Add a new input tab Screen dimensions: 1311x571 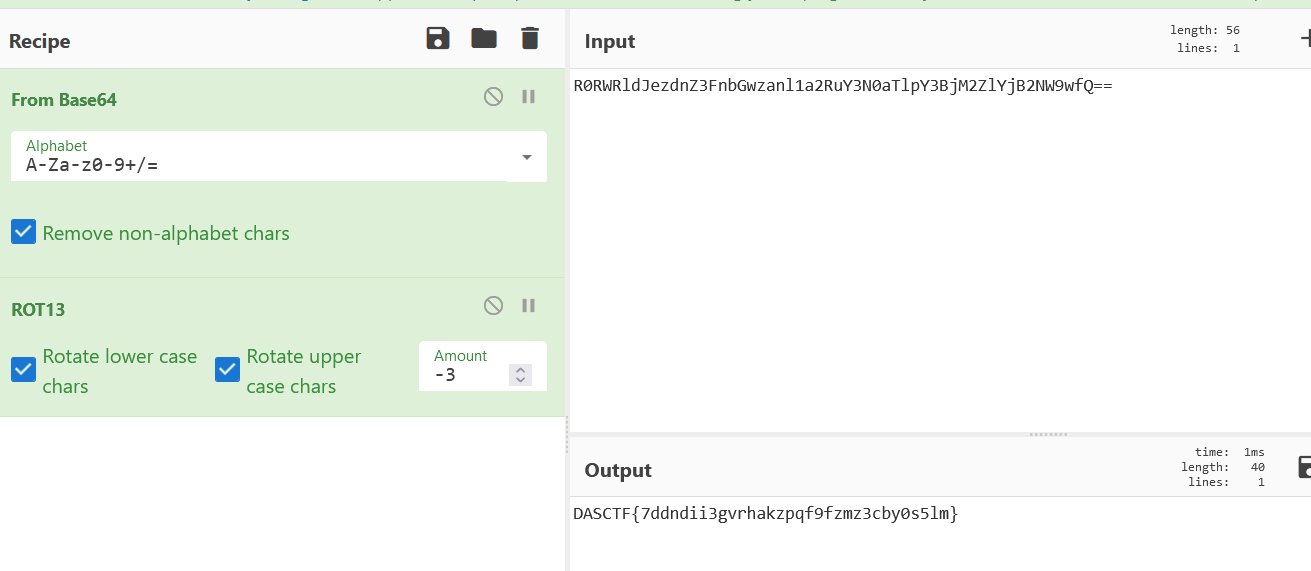pyautogui.click(x=1304, y=39)
